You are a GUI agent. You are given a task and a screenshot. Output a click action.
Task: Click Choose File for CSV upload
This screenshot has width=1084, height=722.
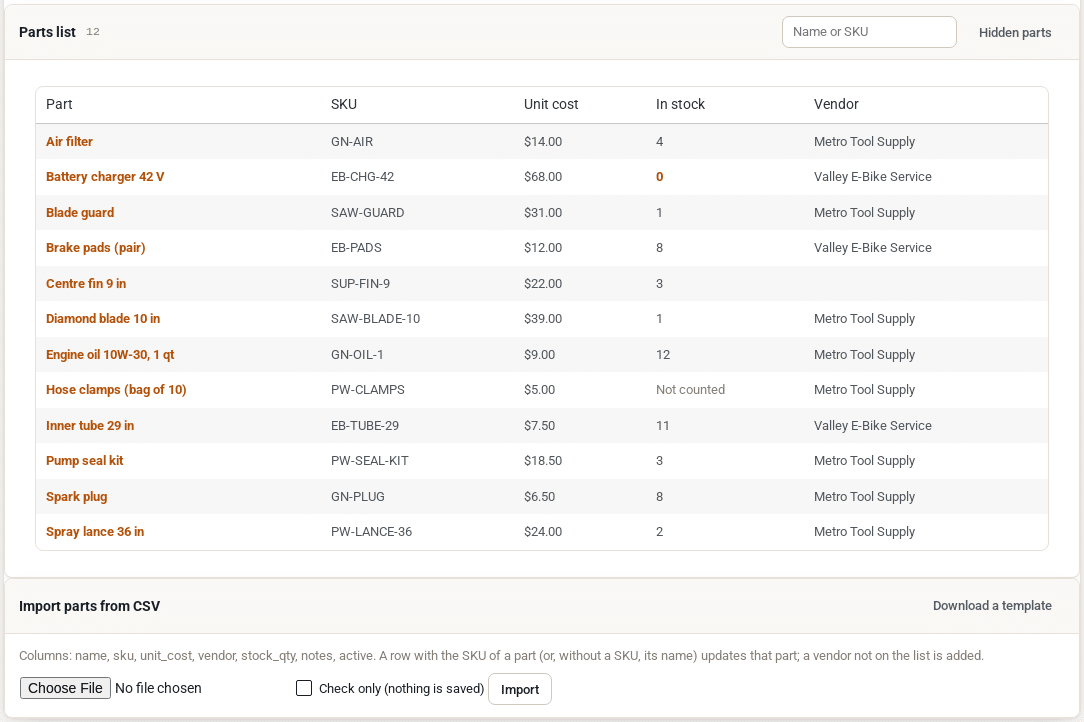pyautogui.click(x=65, y=688)
